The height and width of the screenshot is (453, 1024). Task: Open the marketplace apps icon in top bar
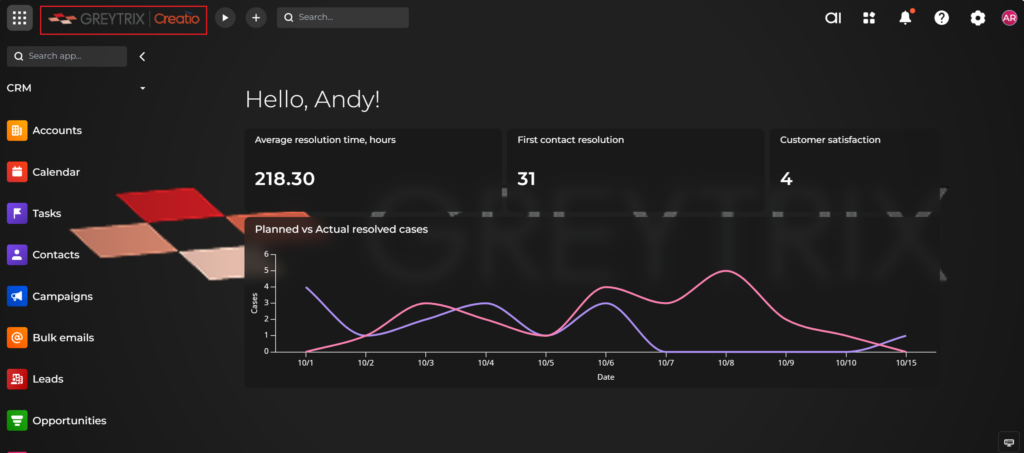click(869, 18)
